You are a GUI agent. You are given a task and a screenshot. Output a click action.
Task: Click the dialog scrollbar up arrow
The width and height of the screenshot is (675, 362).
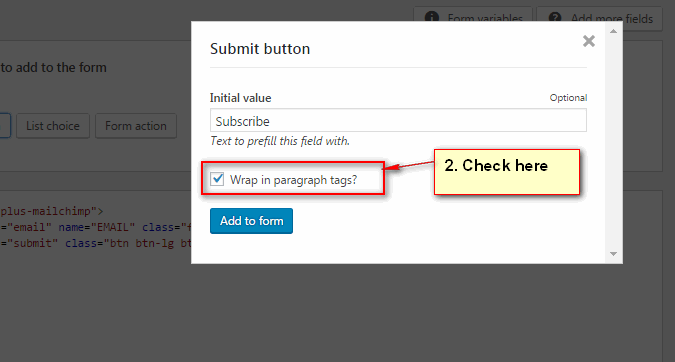tap(613, 31)
